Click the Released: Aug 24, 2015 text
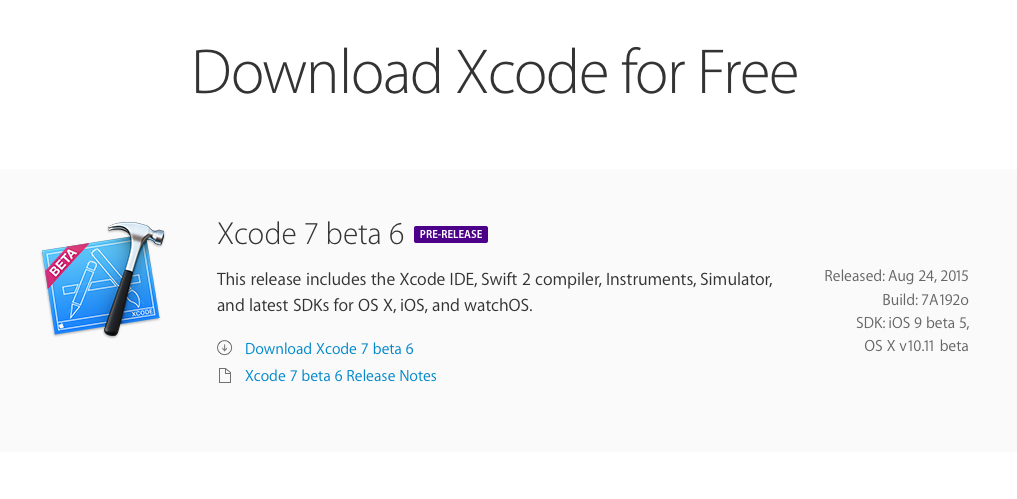Image resolution: width=1017 pixels, height=499 pixels. (x=896, y=276)
